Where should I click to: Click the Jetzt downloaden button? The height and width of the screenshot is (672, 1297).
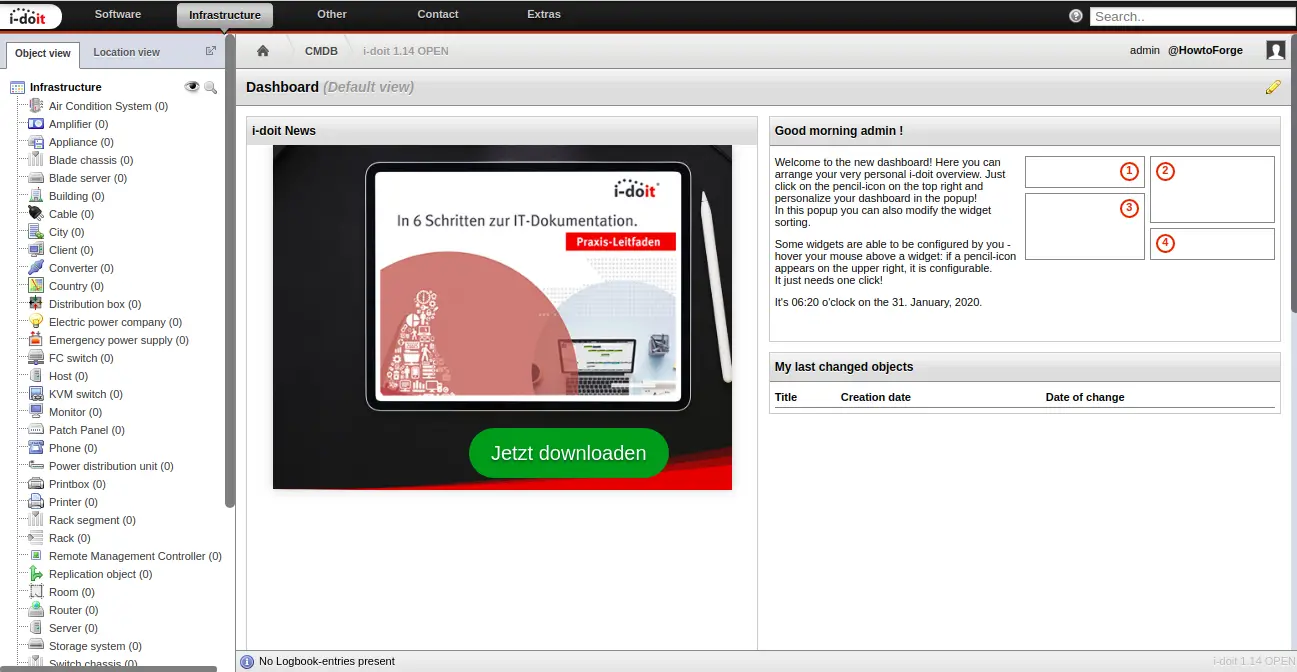tap(568, 453)
